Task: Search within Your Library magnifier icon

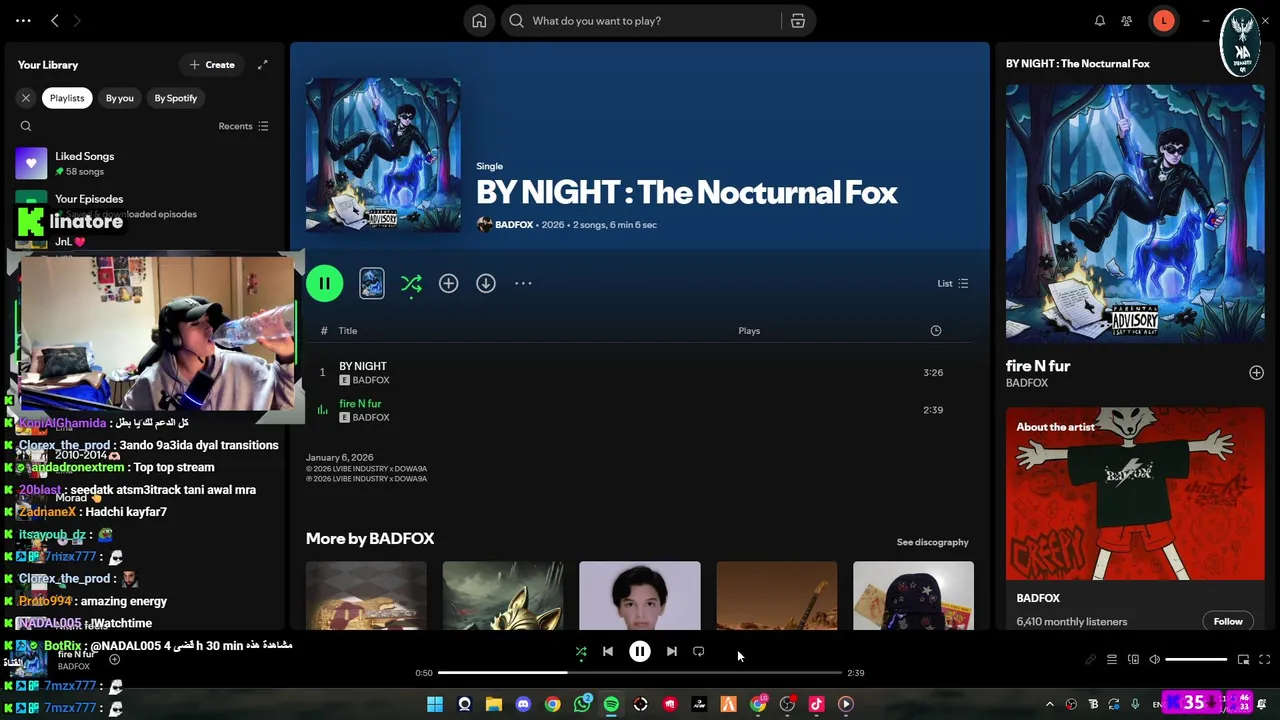Action: click(x=26, y=126)
